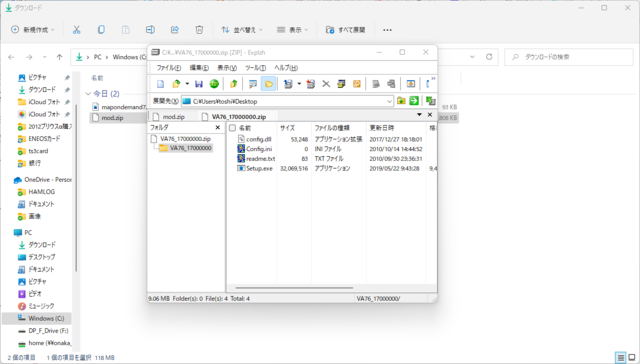Collapse the 今日 (2) group
Image resolution: width=640 pixels, height=364 pixels.
[88, 94]
